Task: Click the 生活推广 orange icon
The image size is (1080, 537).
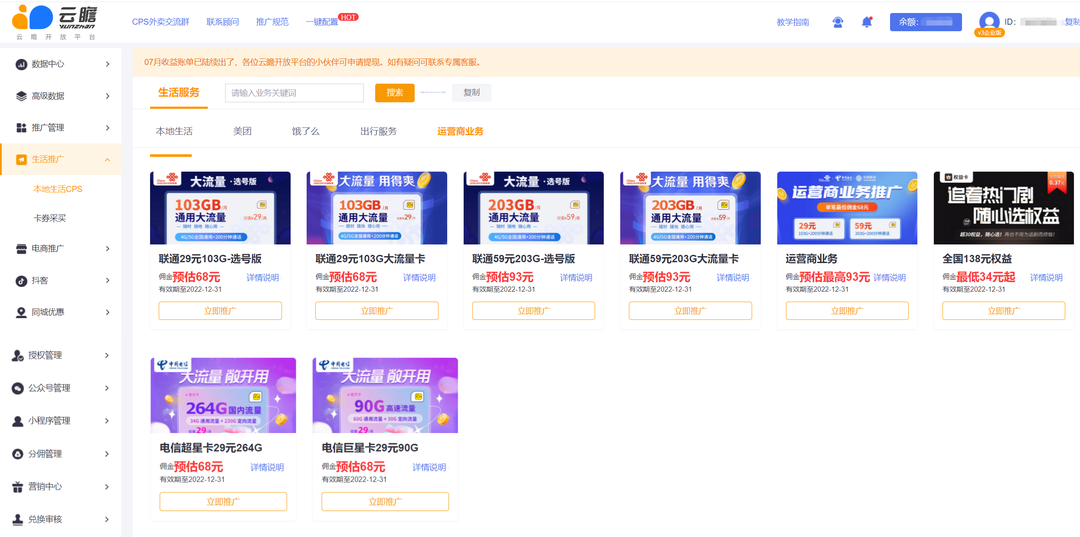Action: [21, 159]
